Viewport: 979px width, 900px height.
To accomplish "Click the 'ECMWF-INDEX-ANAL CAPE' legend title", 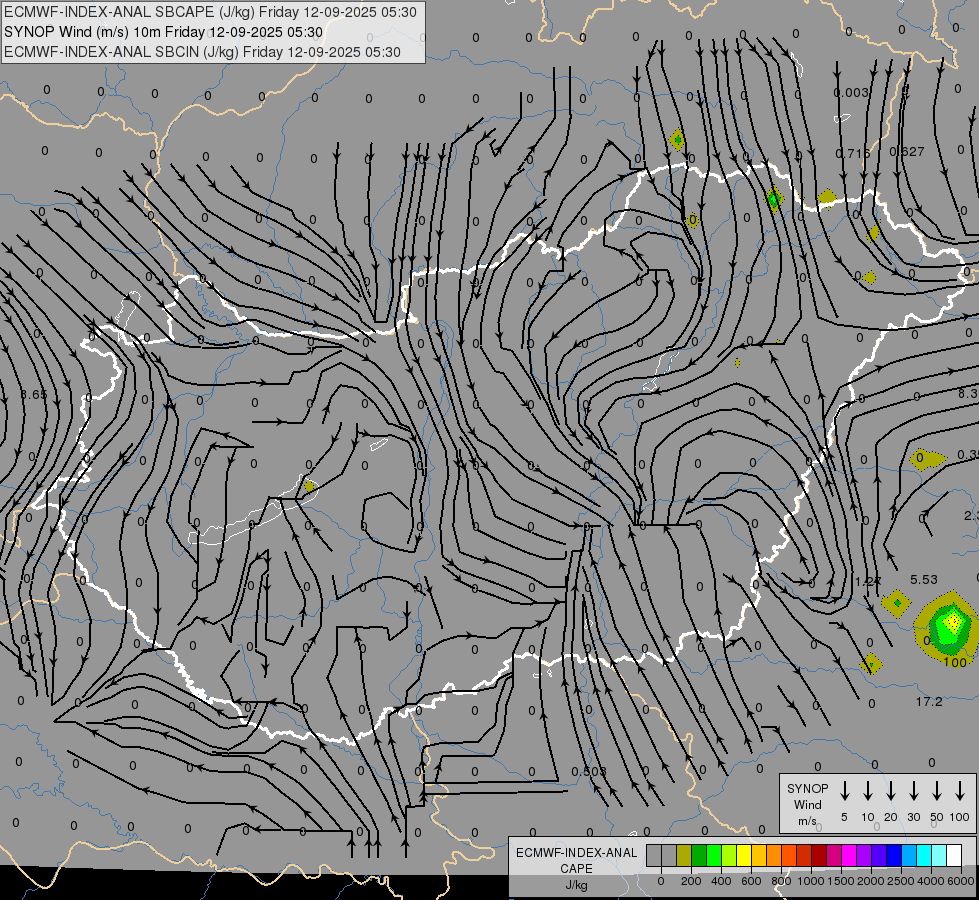I will (576, 860).
